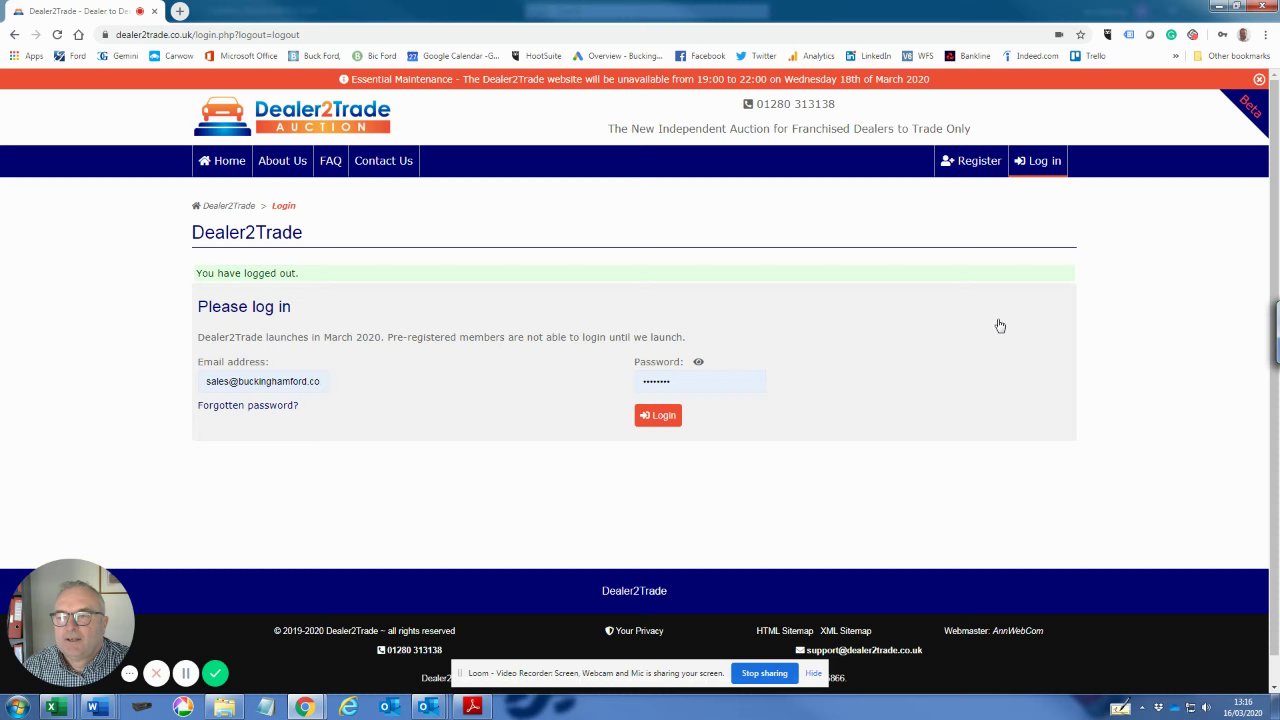
Task: Open the Analytics bookmark
Action: [x=811, y=56]
